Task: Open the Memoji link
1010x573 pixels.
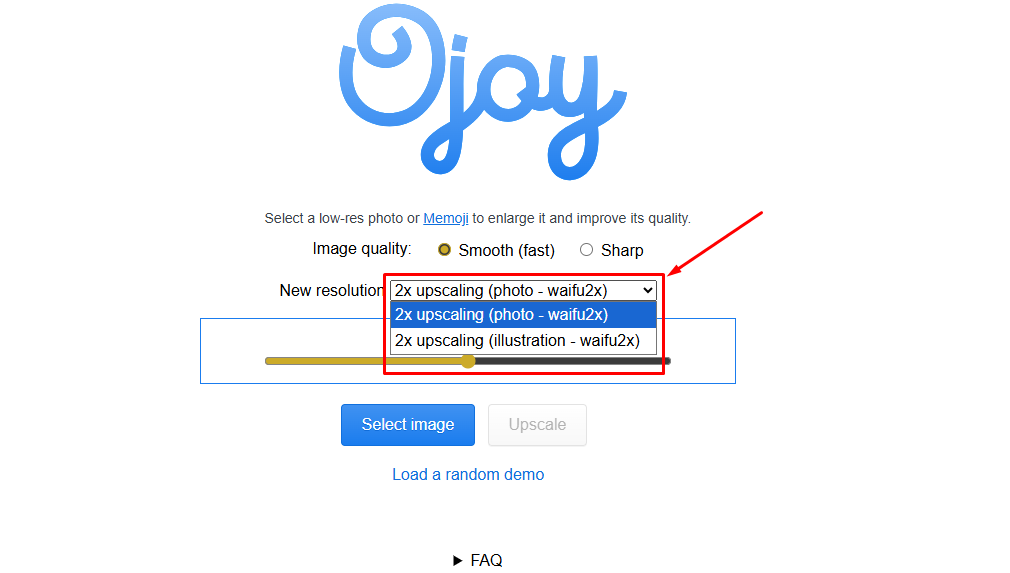Action: point(446,218)
